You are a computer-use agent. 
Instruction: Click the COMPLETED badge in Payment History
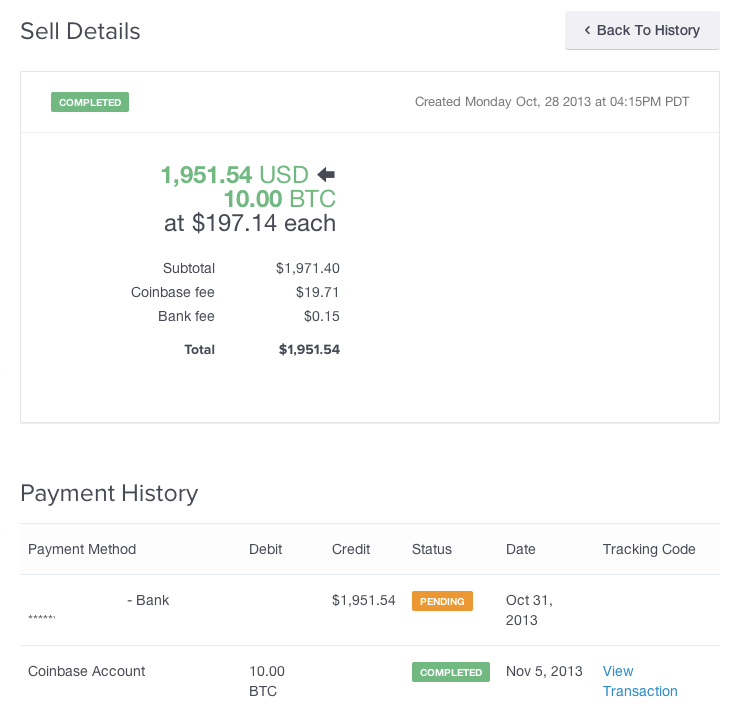click(451, 672)
